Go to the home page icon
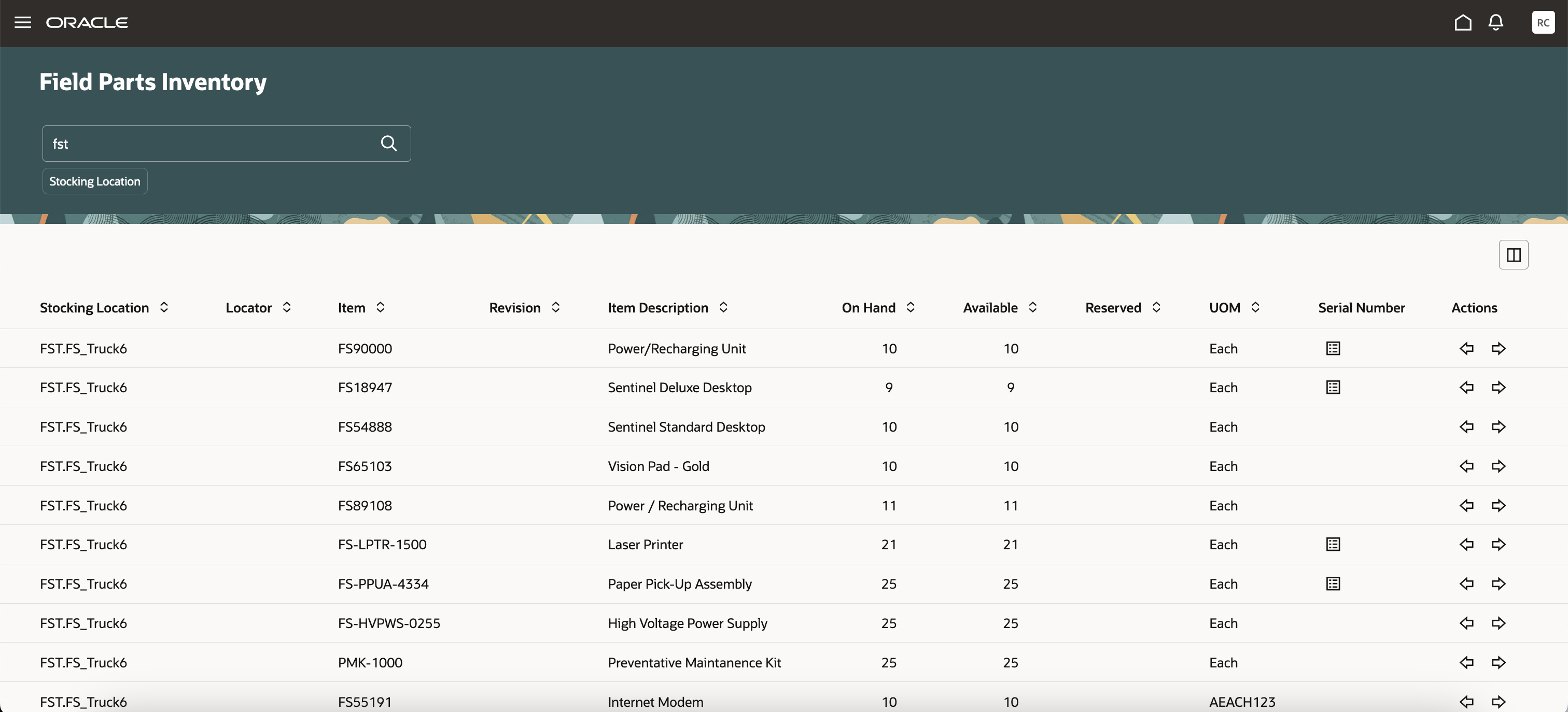 [x=1463, y=22]
